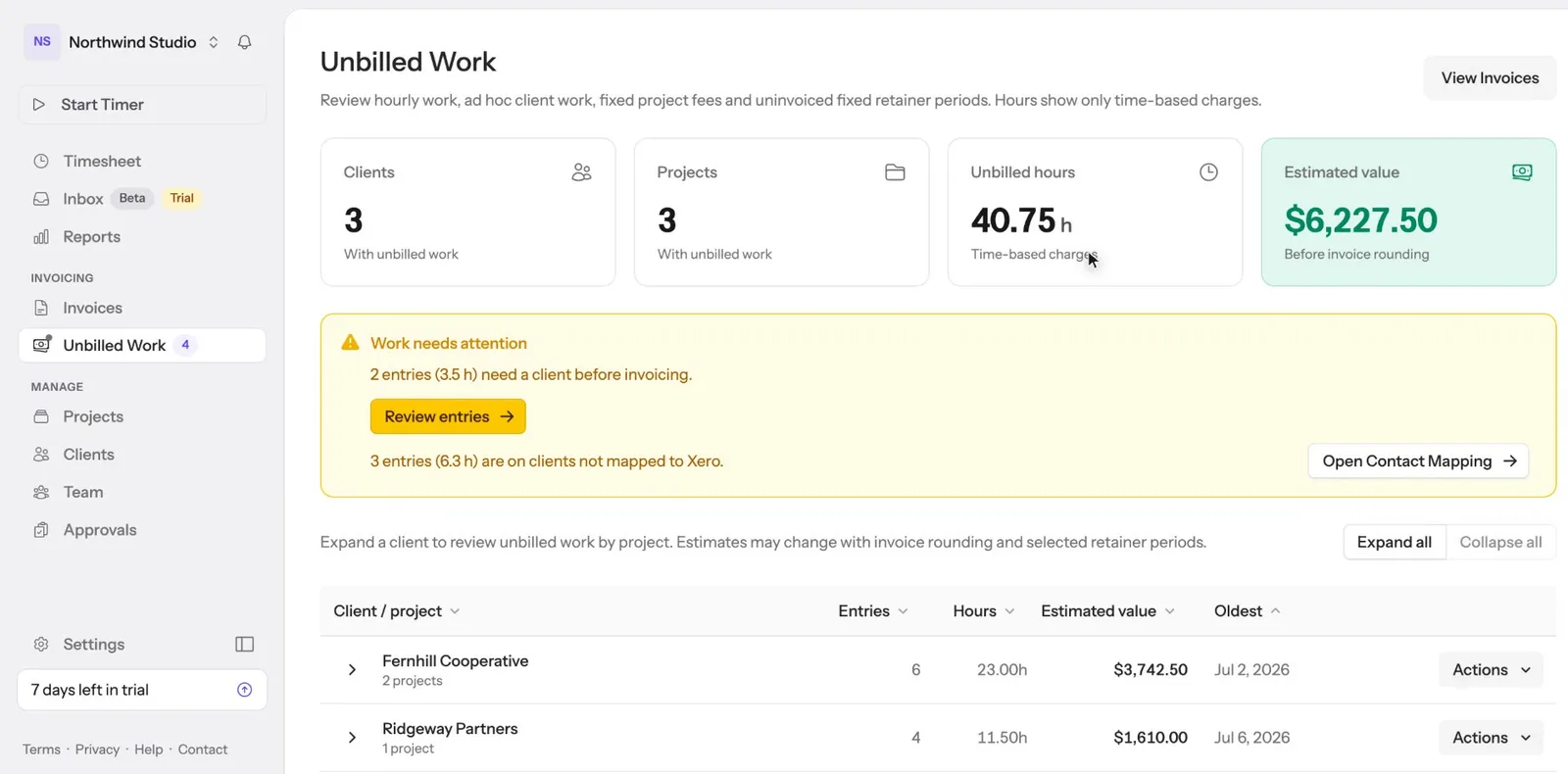
Task: Click the Clients sidebar people icon
Action: 41,455
